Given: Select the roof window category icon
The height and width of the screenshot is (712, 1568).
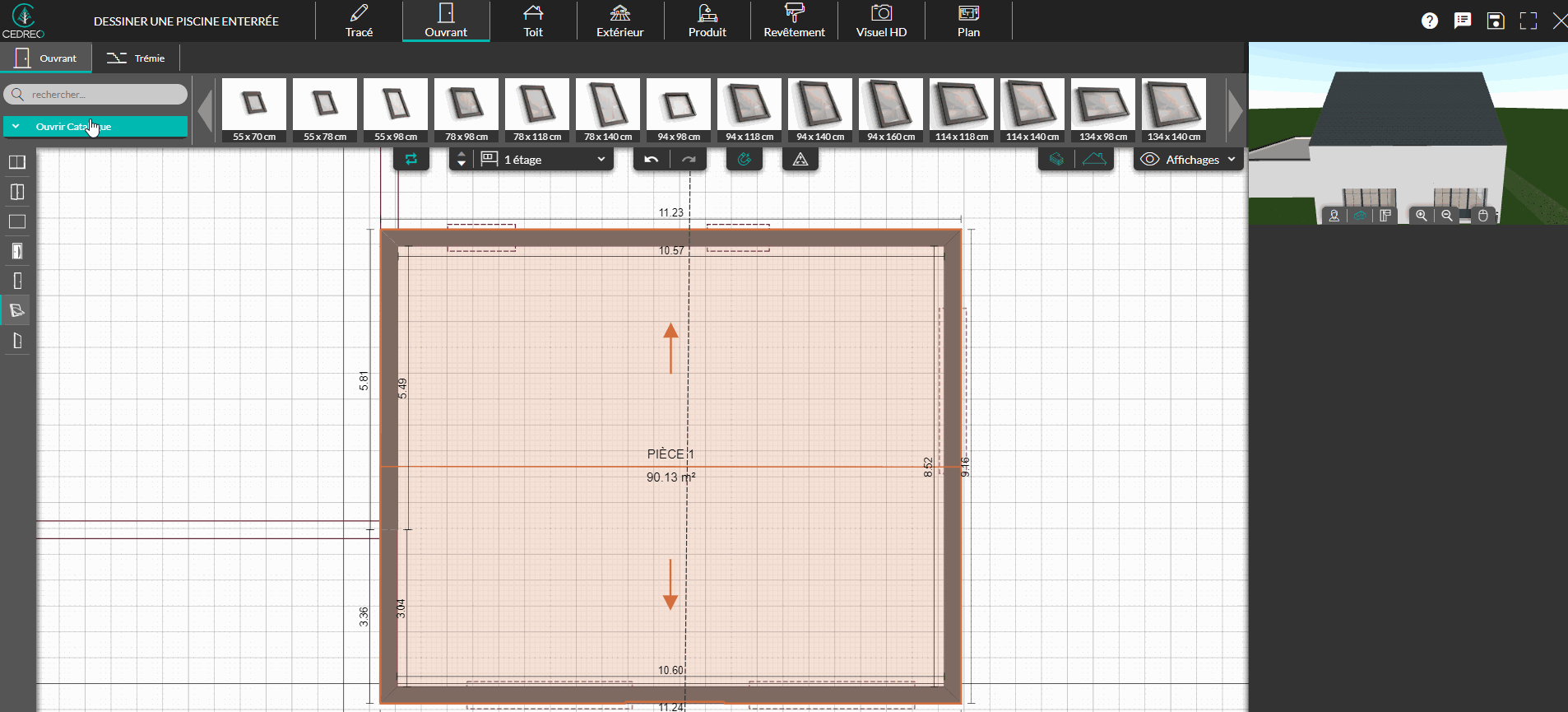Looking at the screenshot, I should 16,310.
